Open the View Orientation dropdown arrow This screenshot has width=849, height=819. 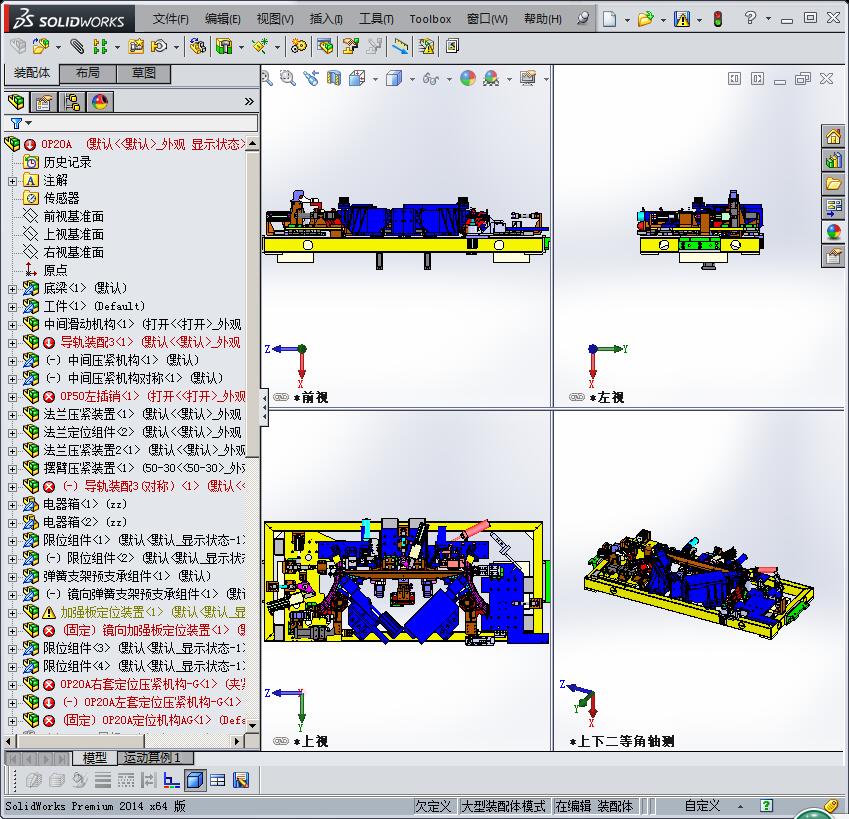[375, 79]
